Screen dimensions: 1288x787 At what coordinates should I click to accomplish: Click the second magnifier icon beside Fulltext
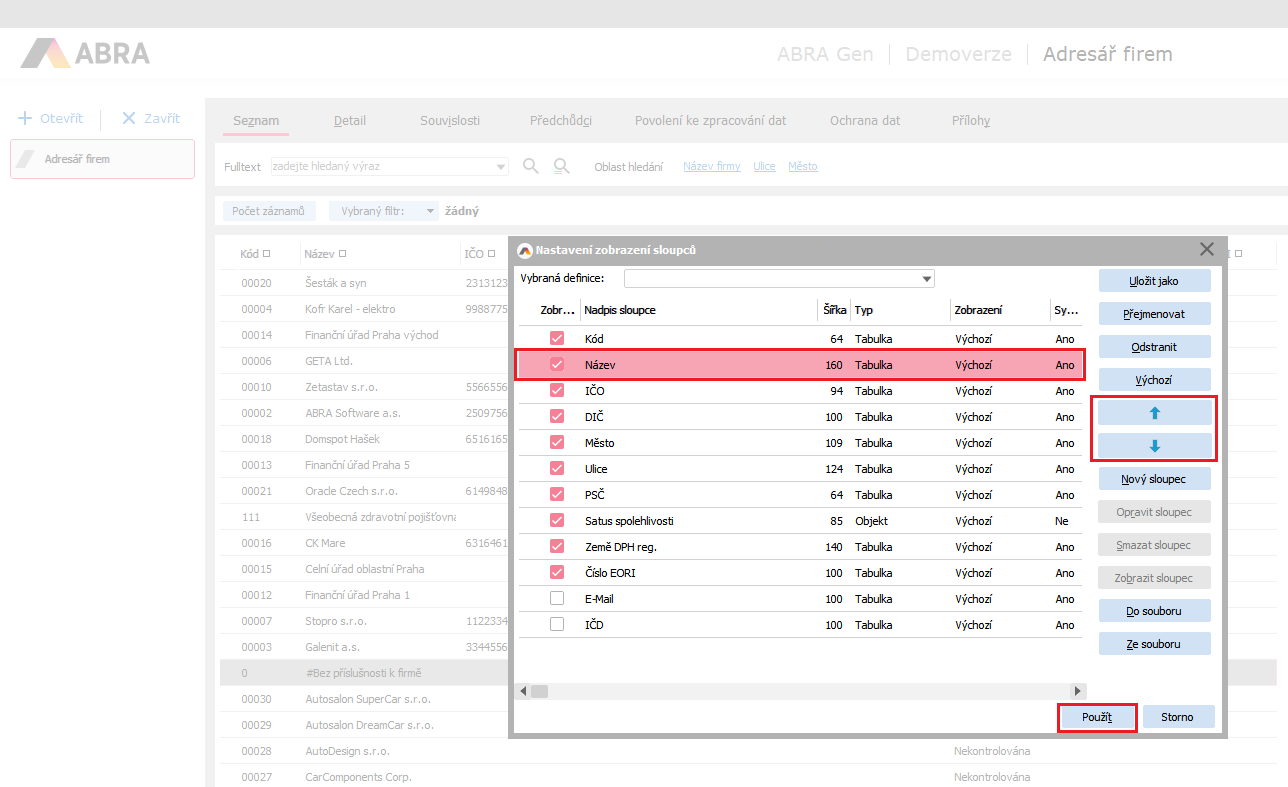[x=561, y=166]
